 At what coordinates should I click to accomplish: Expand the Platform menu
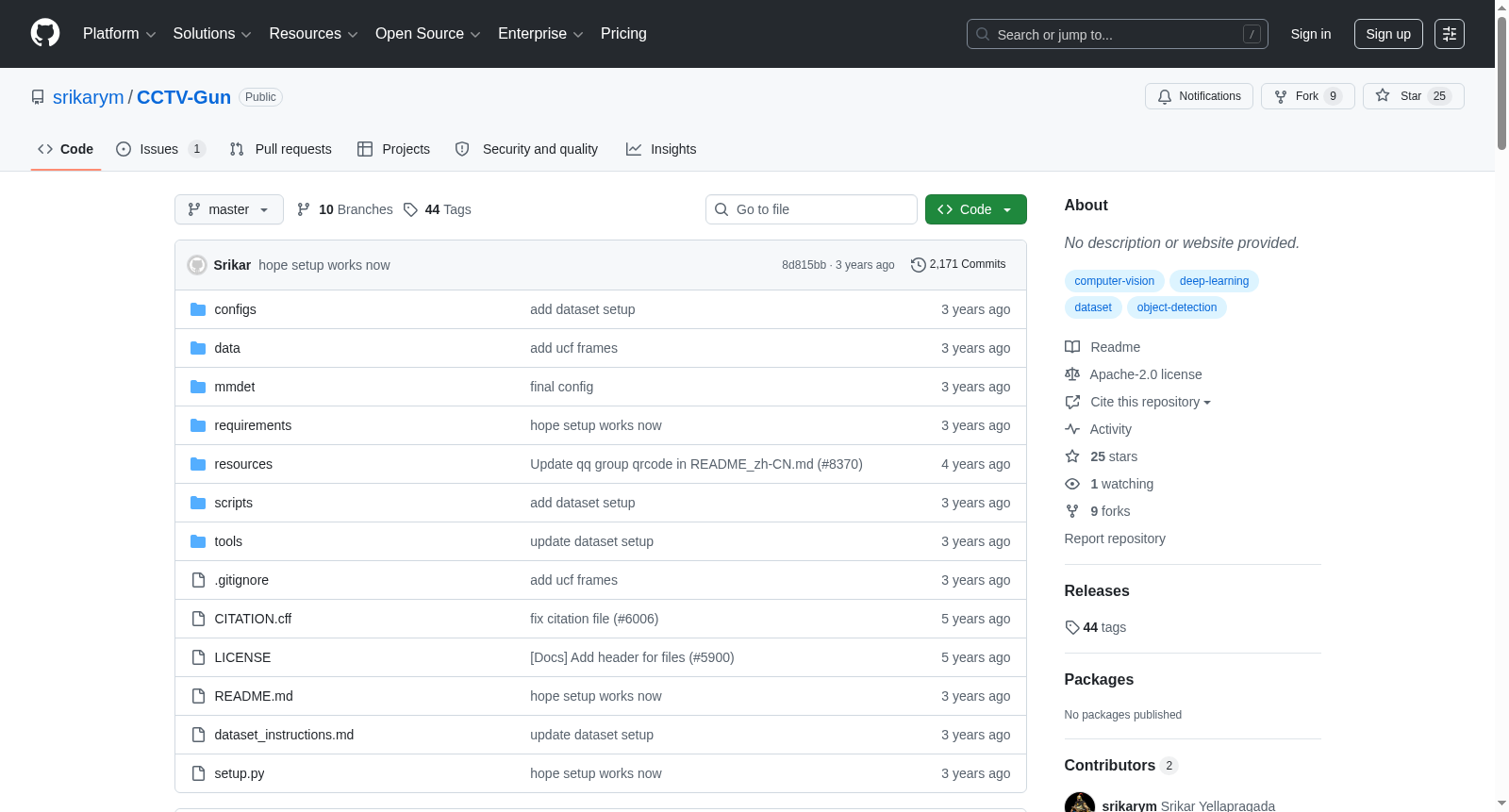pyautogui.click(x=119, y=34)
